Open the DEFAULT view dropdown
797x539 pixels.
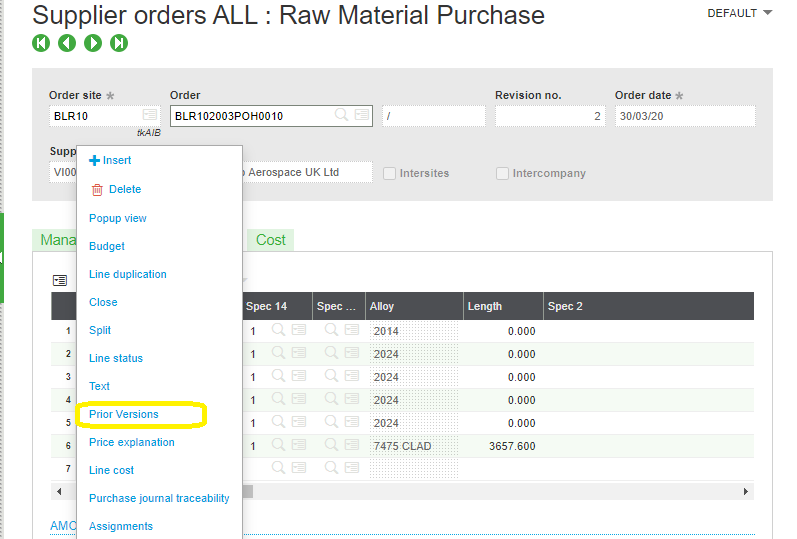point(740,13)
